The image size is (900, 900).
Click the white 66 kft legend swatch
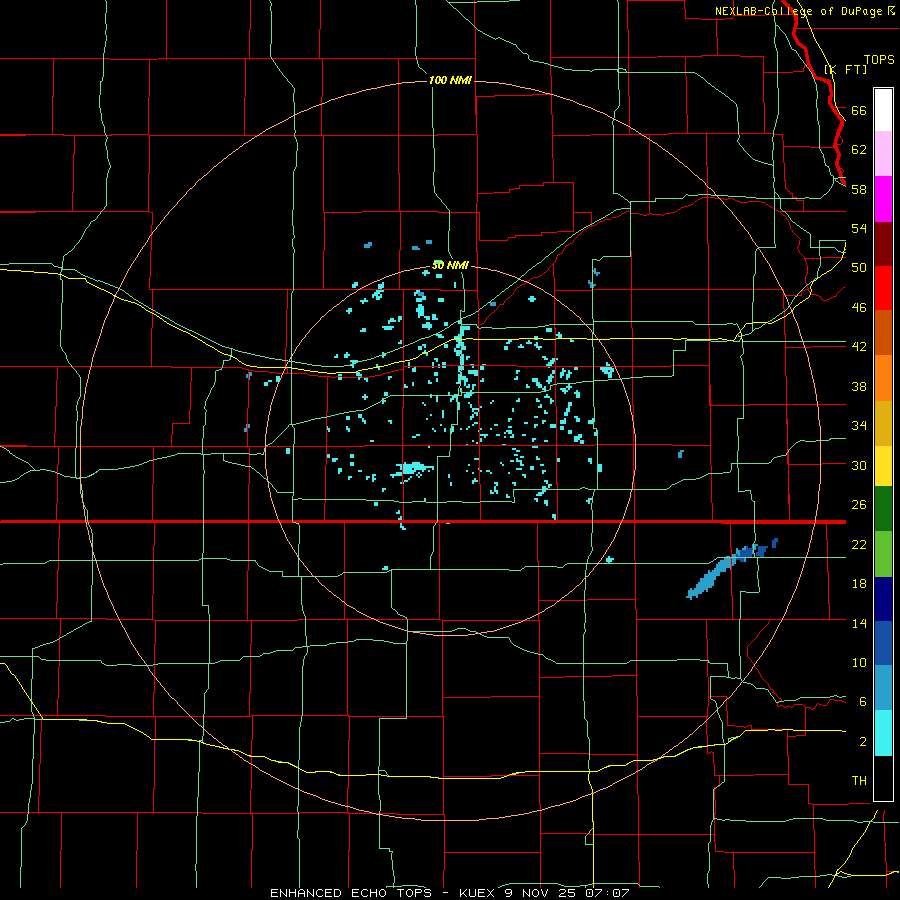pyautogui.click(x=883, y=110)
